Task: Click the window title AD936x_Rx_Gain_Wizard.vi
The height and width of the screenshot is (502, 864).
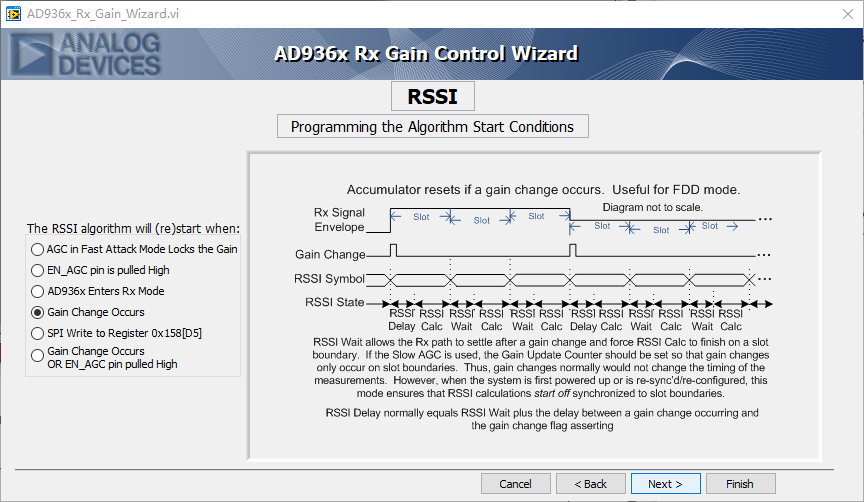Action: click(103, 14)
